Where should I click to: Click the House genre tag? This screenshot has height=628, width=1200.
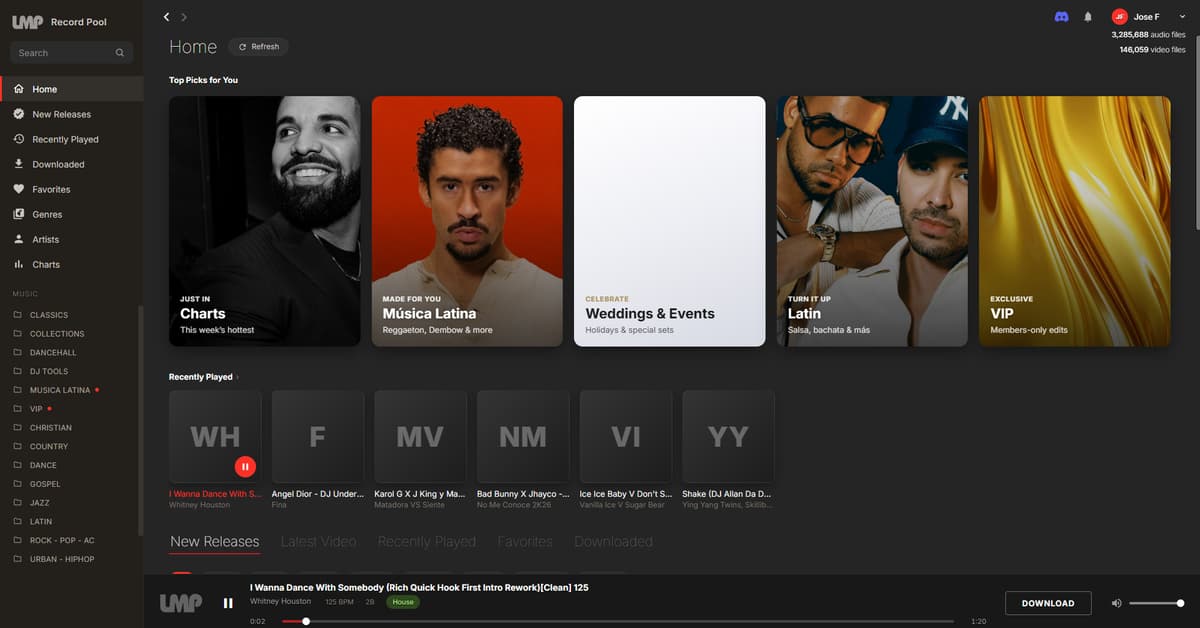pos(403,603)
